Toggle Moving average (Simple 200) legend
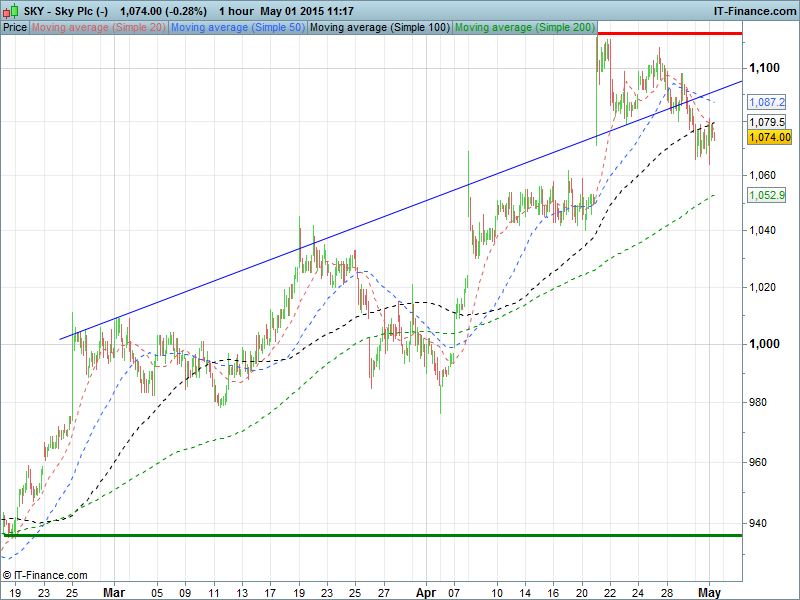Viewport: 800px width, 600px height. pyautogui.click(x=525, y=27)
